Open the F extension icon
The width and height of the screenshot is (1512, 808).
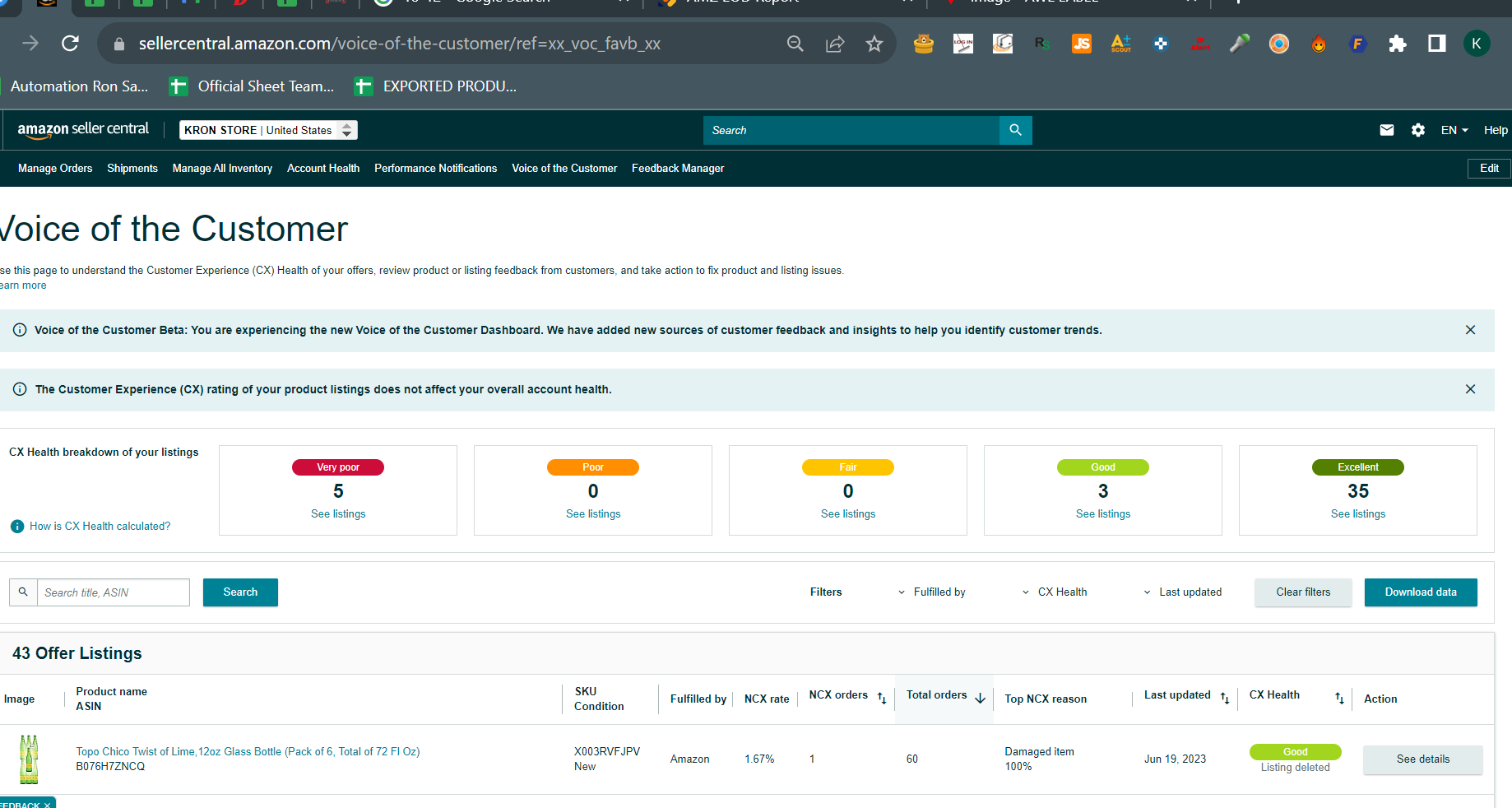pos(1358,44)
